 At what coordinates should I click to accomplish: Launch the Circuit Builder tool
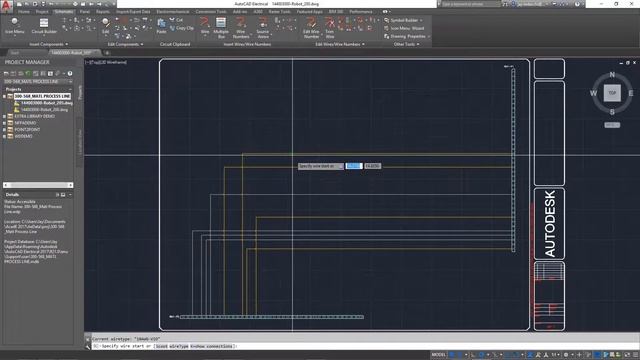[x=44, y=25]
